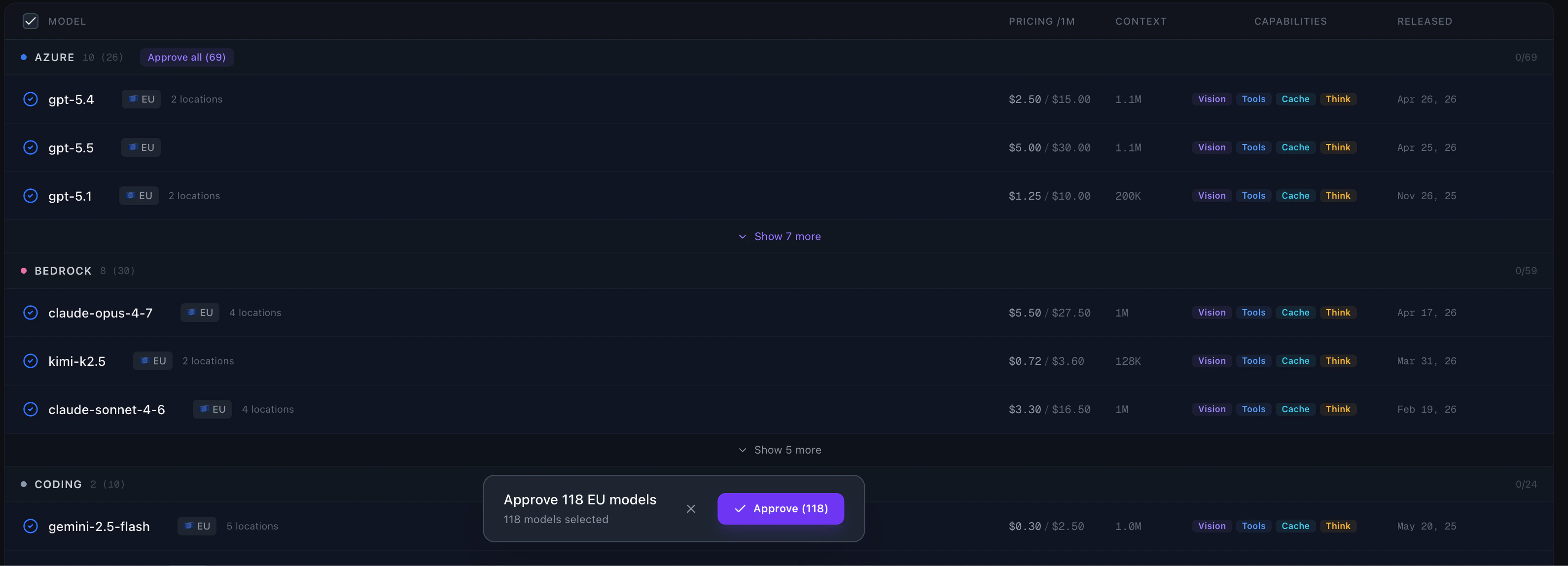Toggle the claude-opus-4-7 check circle
This screenshot has height=566, width=1568.
coord(31,312)
